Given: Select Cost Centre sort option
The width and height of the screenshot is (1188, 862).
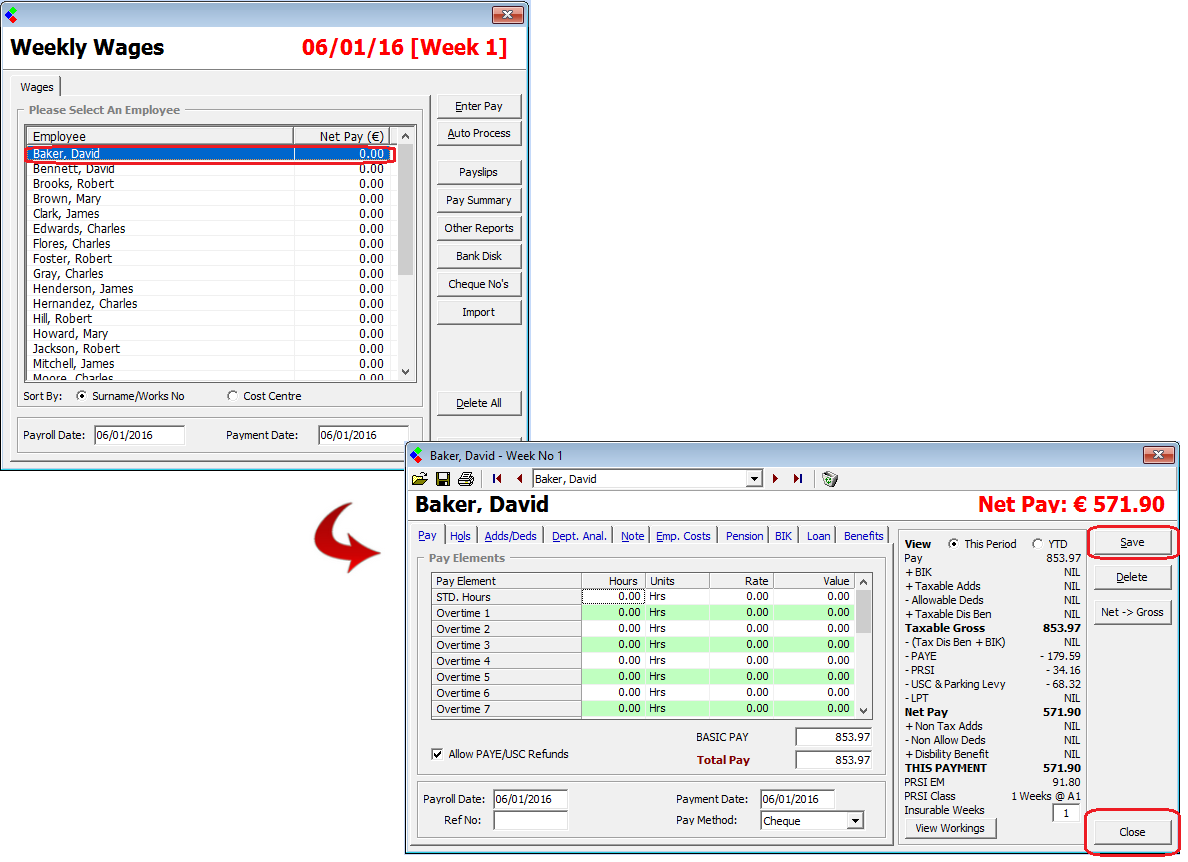Looking at the screenshot, I should [233, 396].
